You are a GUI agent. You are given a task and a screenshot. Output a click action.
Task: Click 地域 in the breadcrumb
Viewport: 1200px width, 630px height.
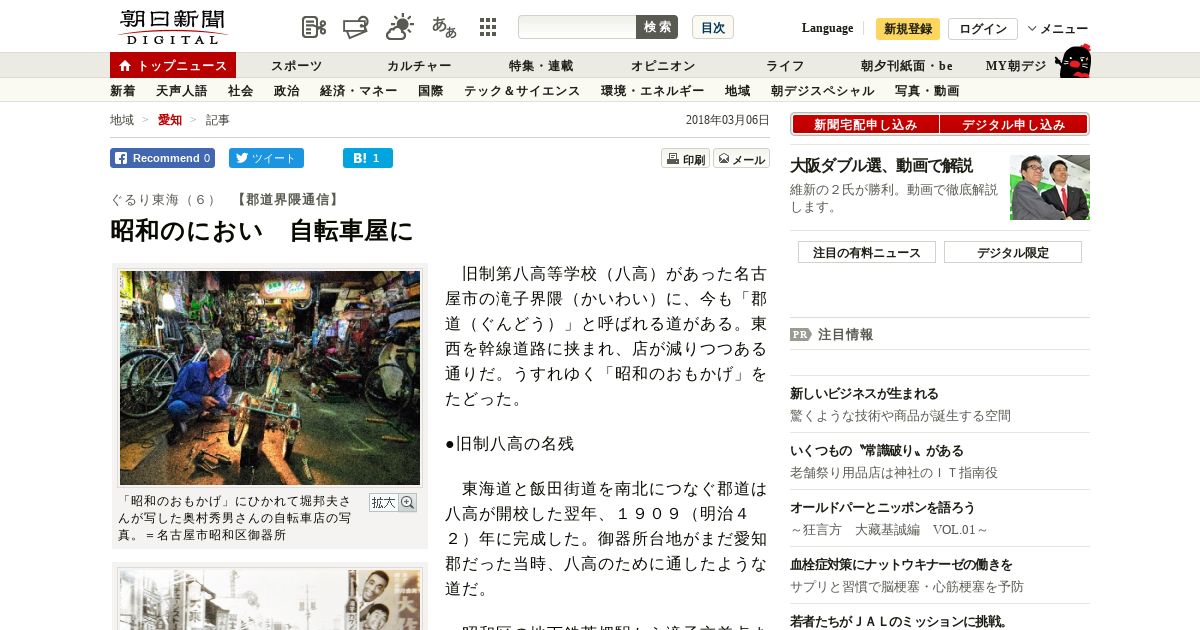pyautogui.click(x=122, y=120)
